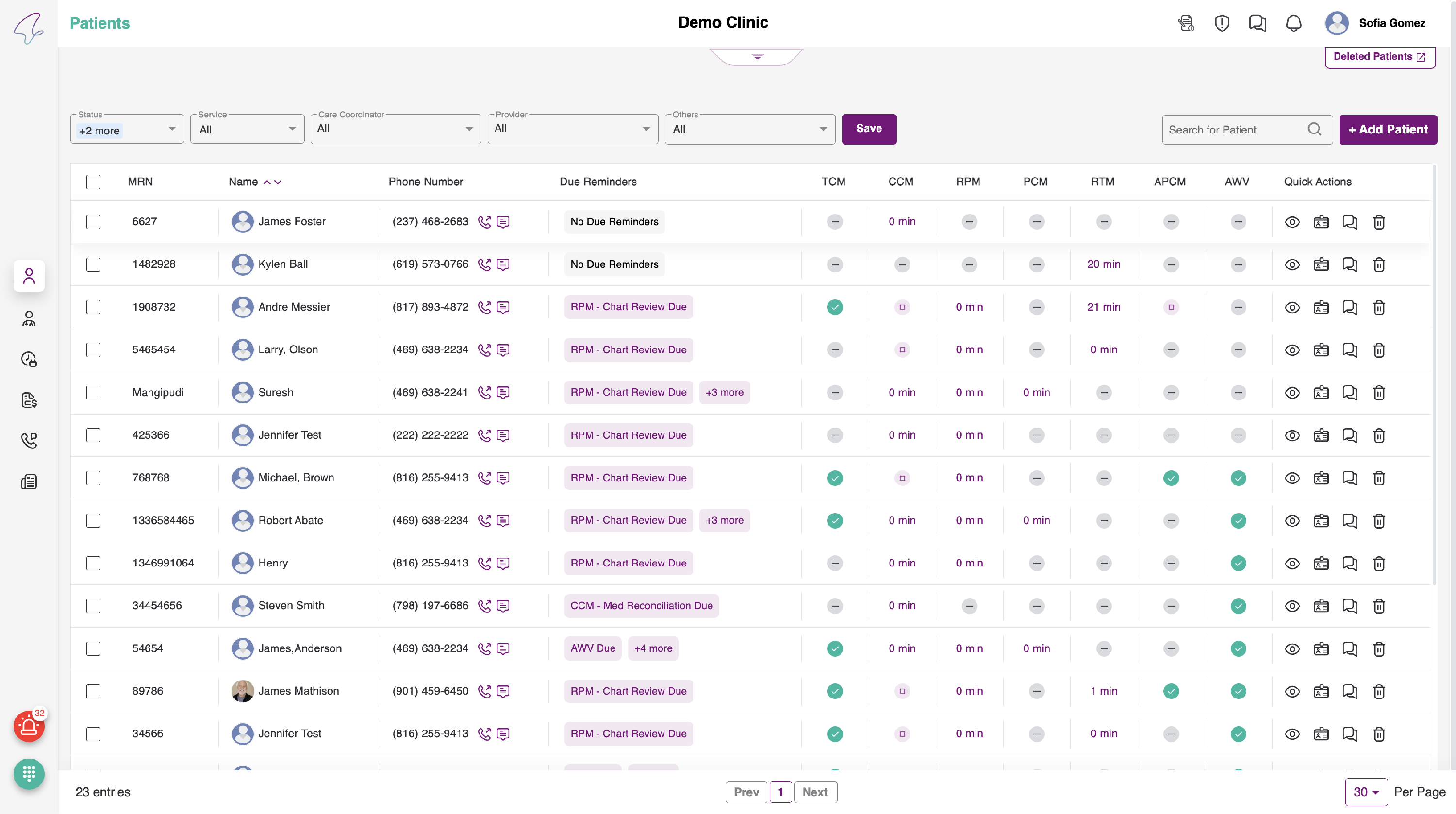Select all patients with header checkbox
The image size is (1456, 814).
tap(93, 182)
